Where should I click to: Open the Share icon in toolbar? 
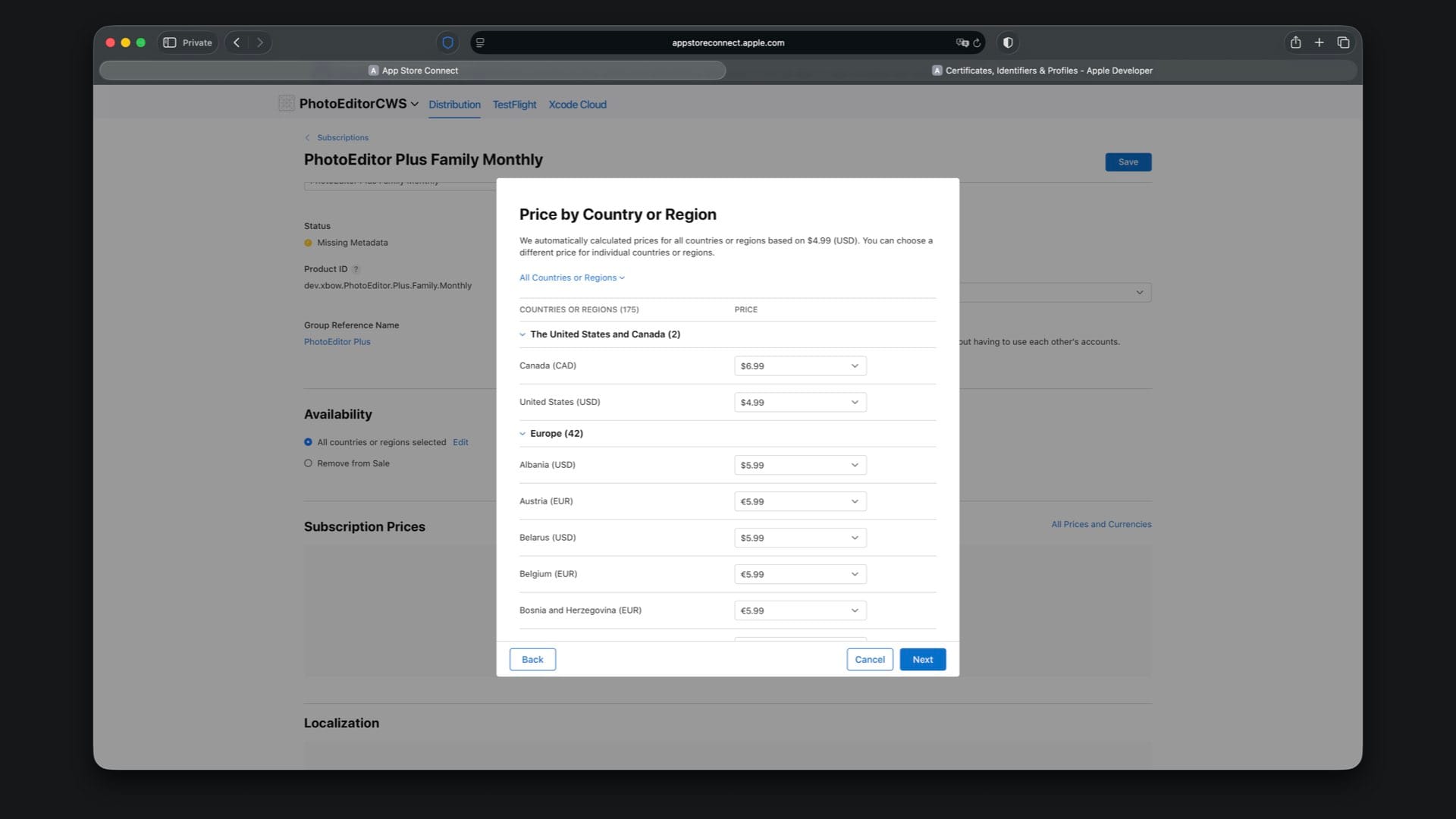click(1295, 42)
